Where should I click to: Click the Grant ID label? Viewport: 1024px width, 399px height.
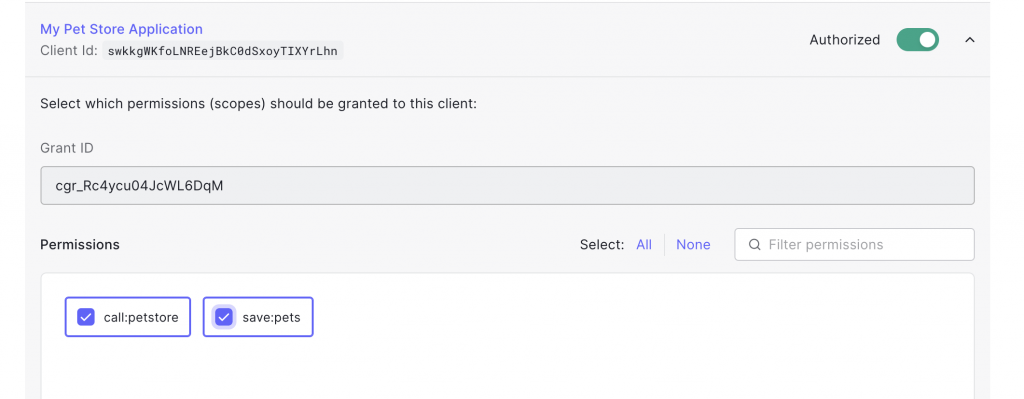point(67,148)
